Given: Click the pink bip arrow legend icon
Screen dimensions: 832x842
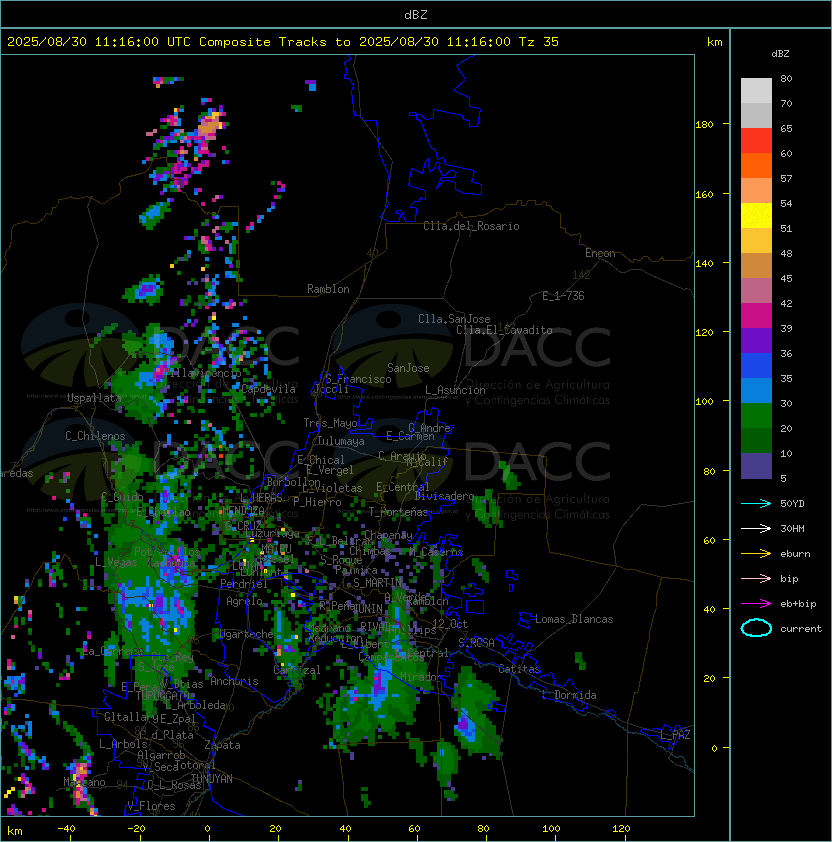Looking at the screenshot, I should click(756, 578).
